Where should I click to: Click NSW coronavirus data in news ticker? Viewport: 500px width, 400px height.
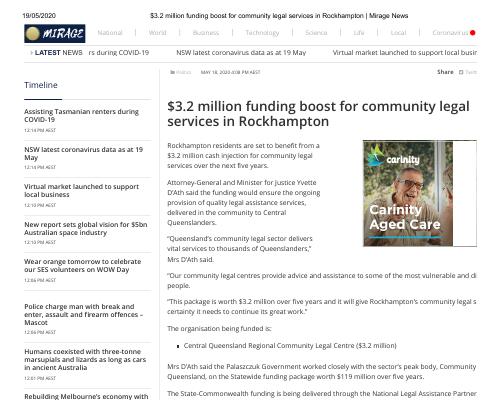[x=241, y=53]
